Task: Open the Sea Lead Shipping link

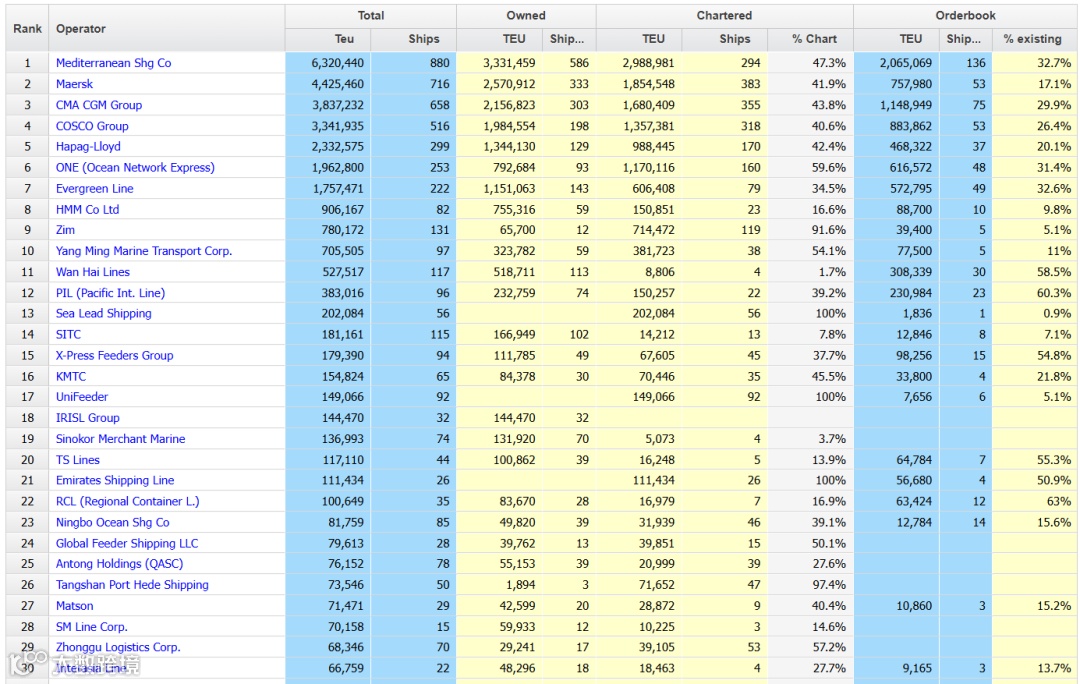Action: (103, 313)
